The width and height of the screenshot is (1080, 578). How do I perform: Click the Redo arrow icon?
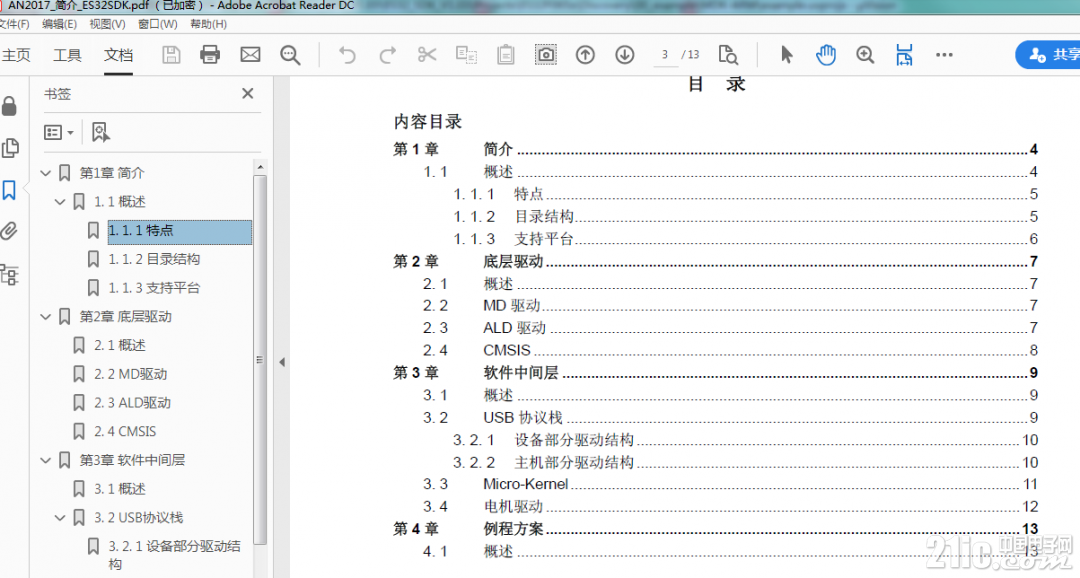click(388, 54)
